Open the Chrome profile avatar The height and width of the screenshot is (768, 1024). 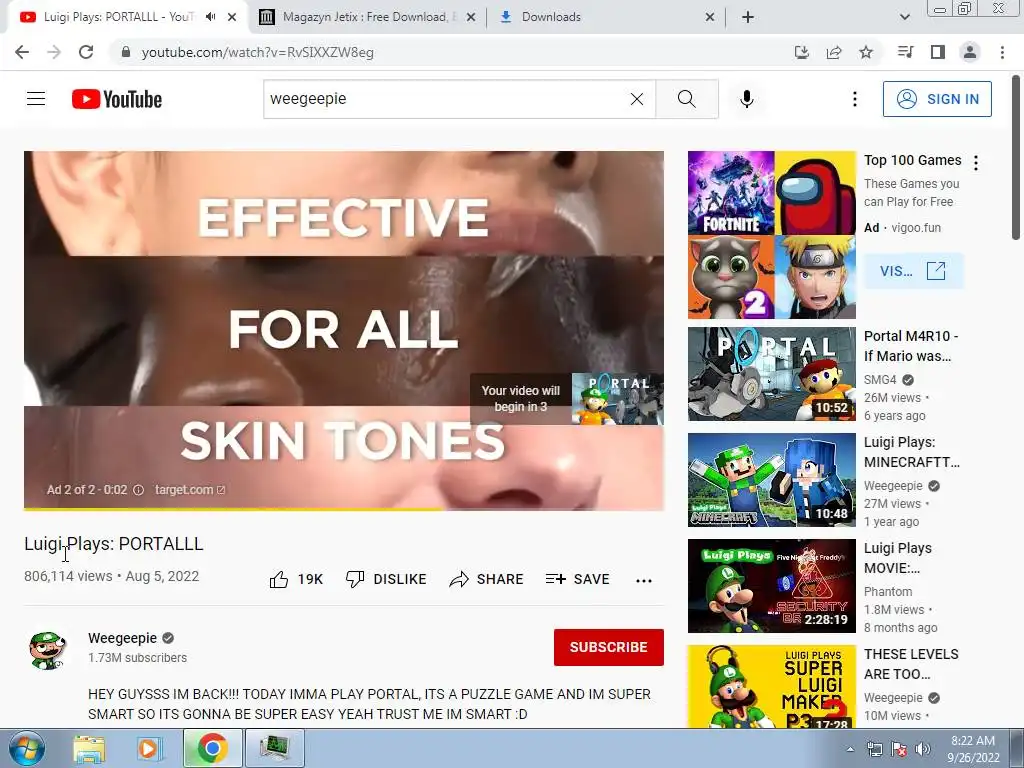970,52
